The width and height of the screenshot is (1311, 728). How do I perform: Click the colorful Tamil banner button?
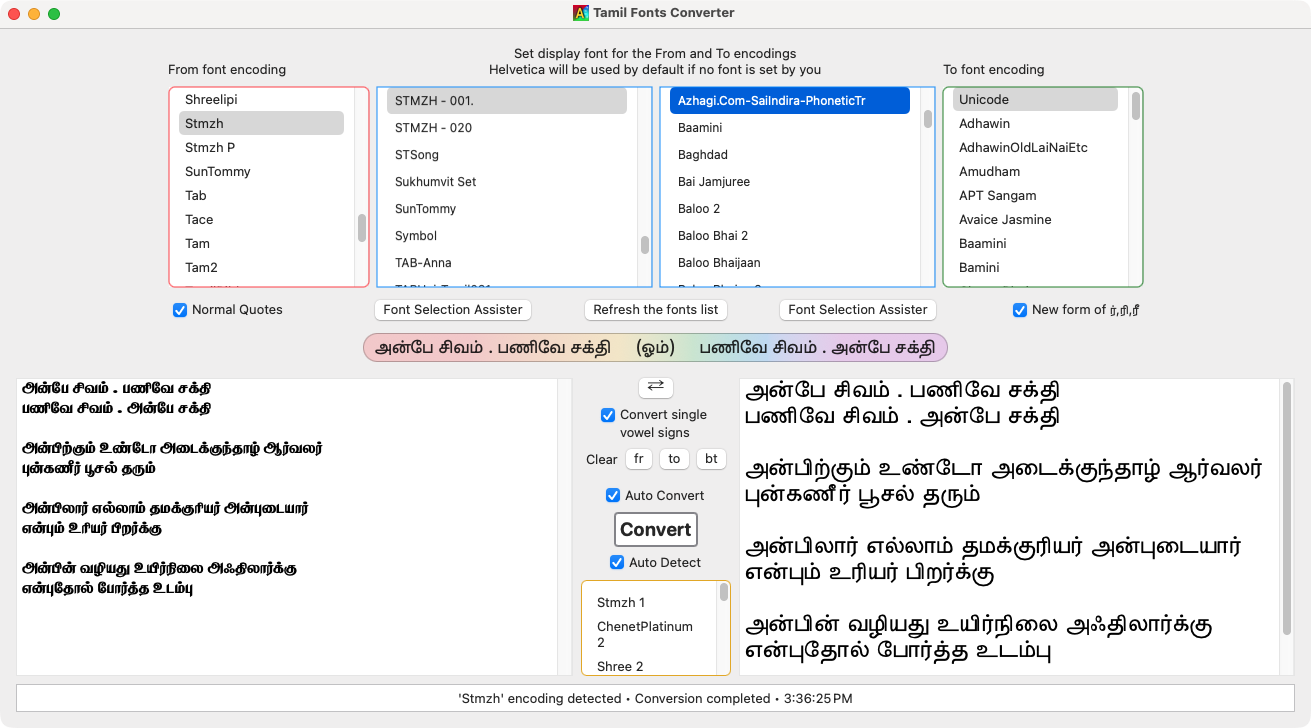(655, 348)
